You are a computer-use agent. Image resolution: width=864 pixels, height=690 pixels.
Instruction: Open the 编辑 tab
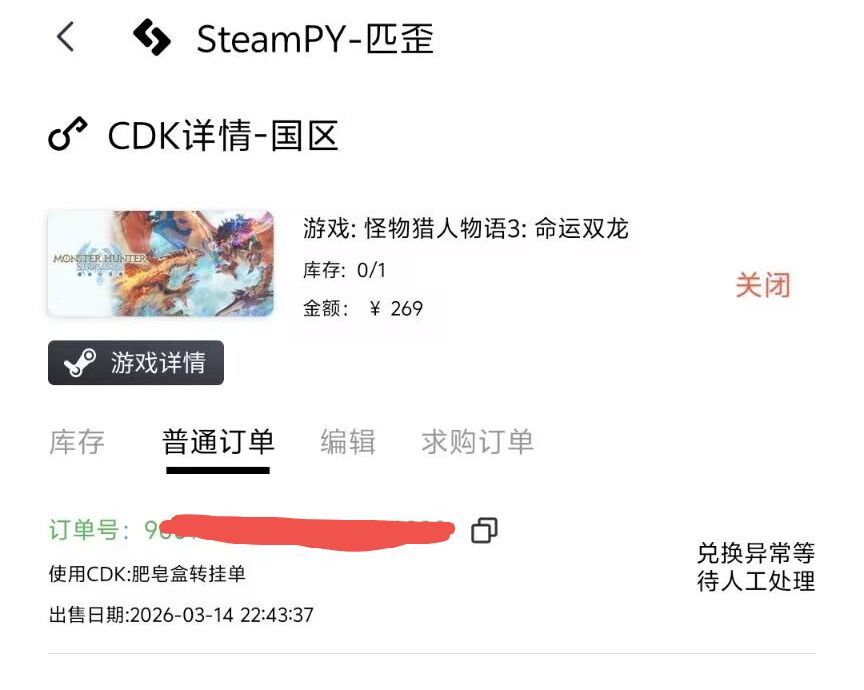(x=348, y=442)
